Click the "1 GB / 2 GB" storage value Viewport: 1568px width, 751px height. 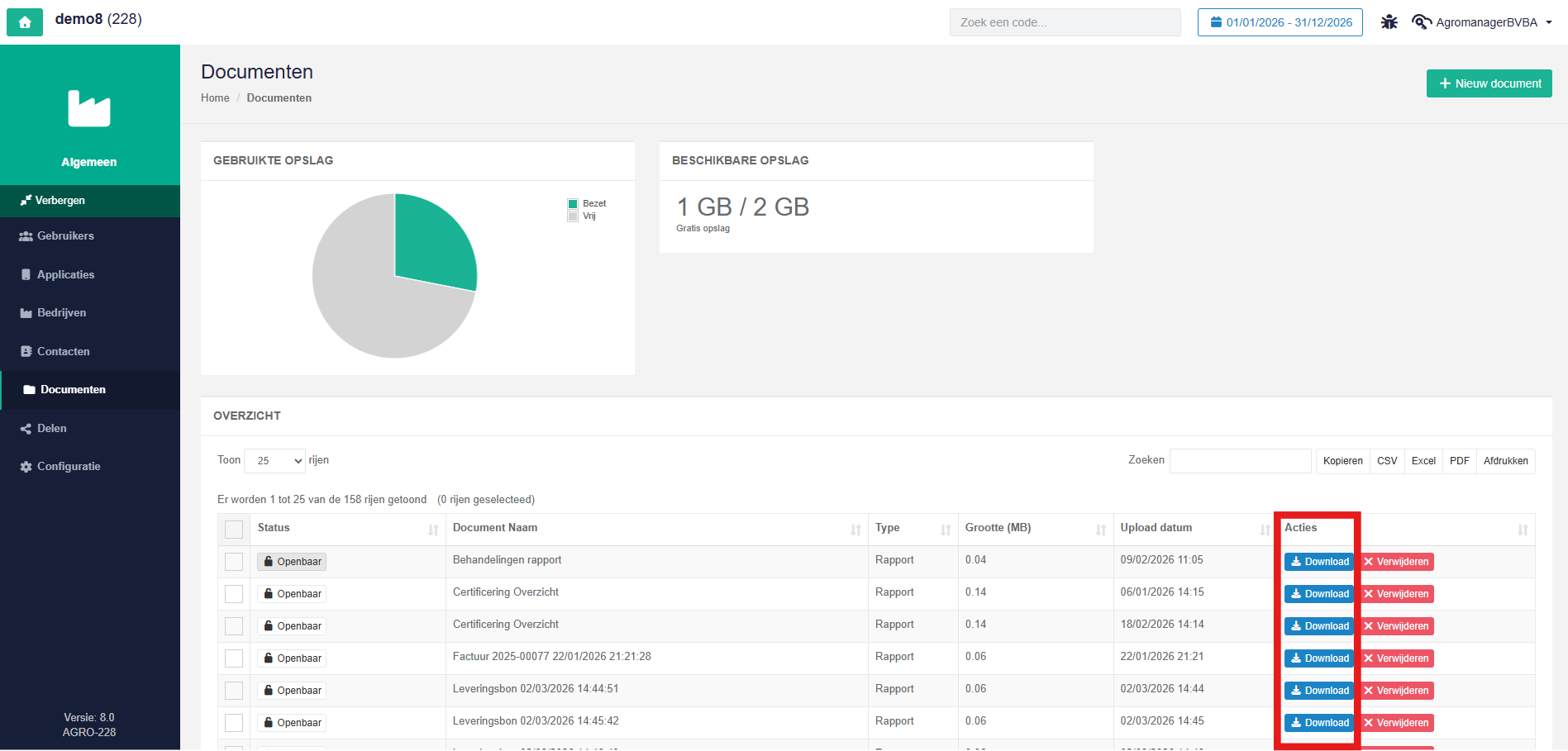[x=743, y=207]
